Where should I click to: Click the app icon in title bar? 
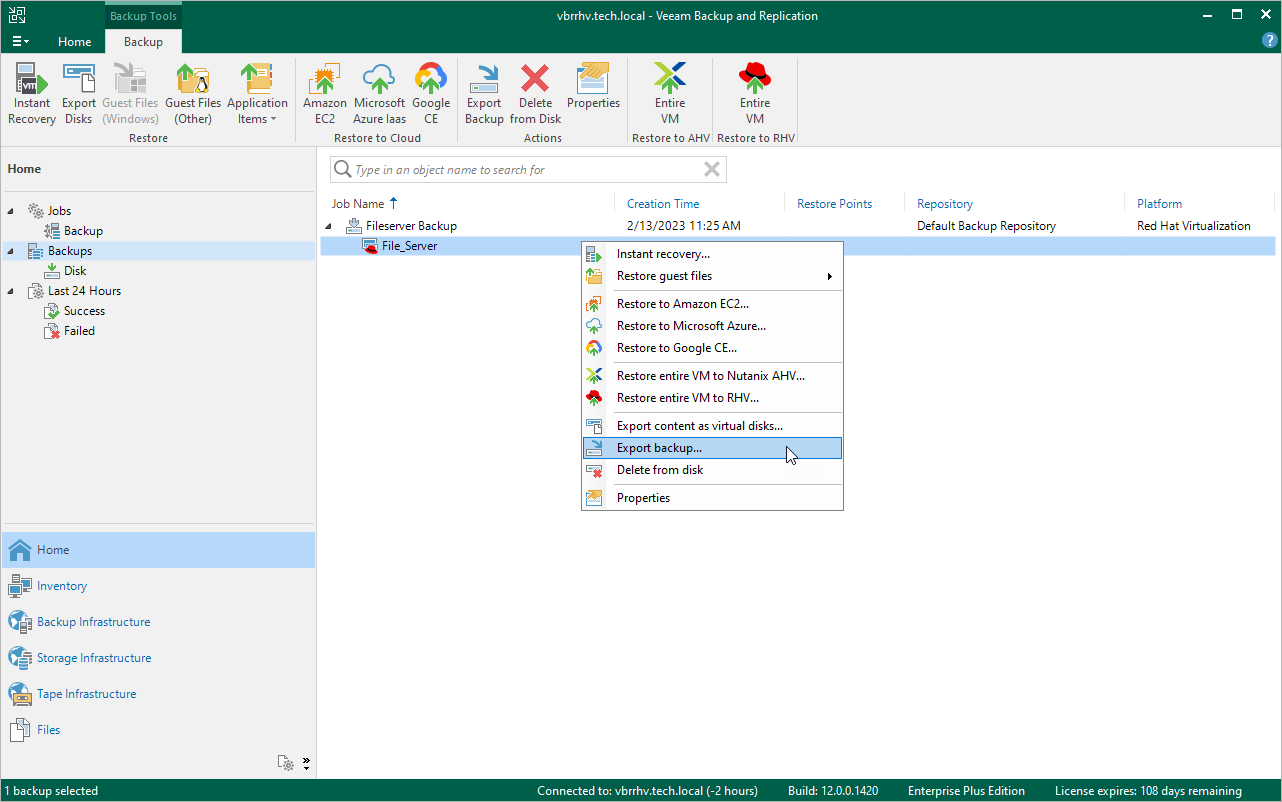[x=17, y=15]
